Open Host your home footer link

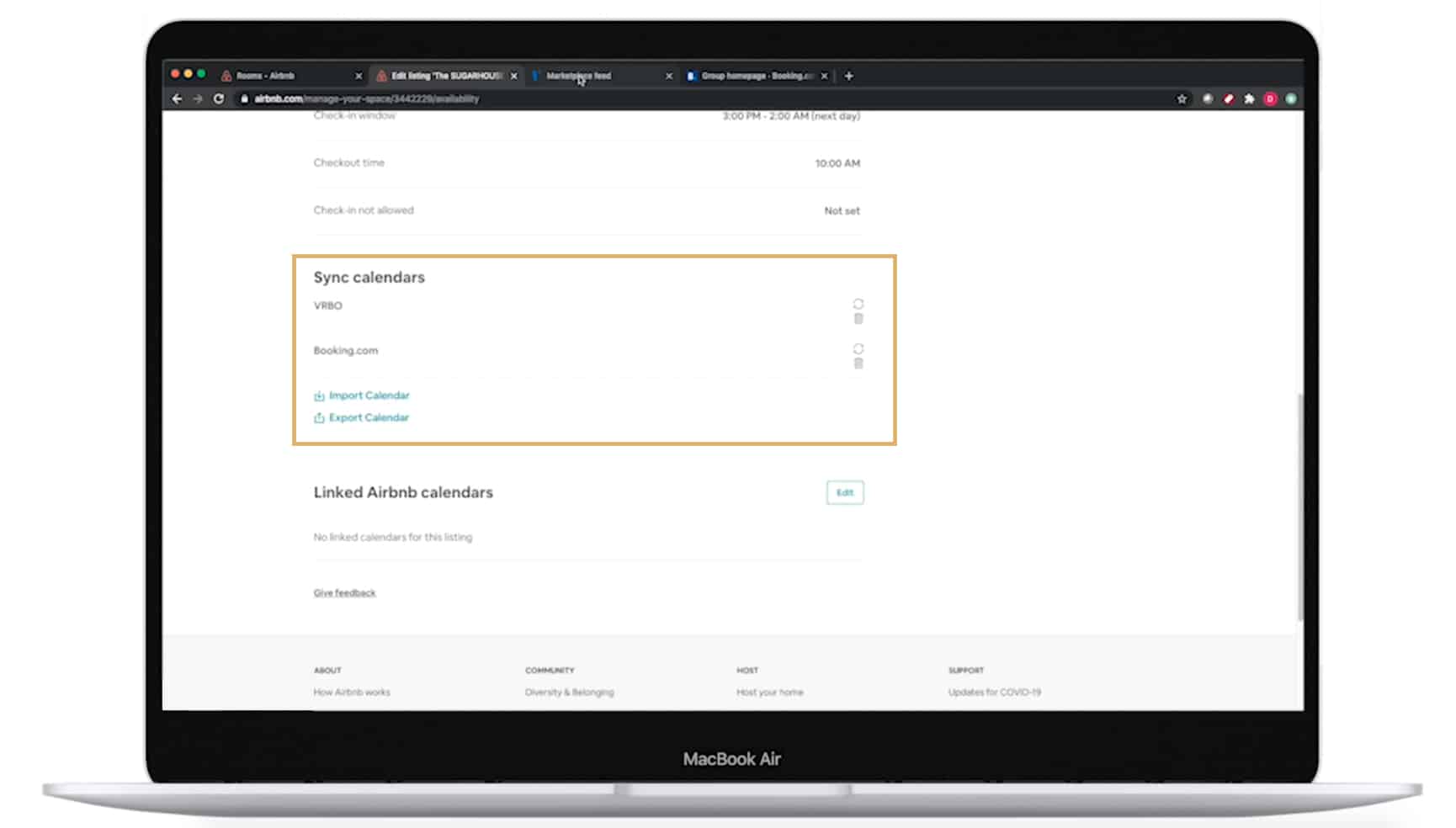tap(770, 693)
